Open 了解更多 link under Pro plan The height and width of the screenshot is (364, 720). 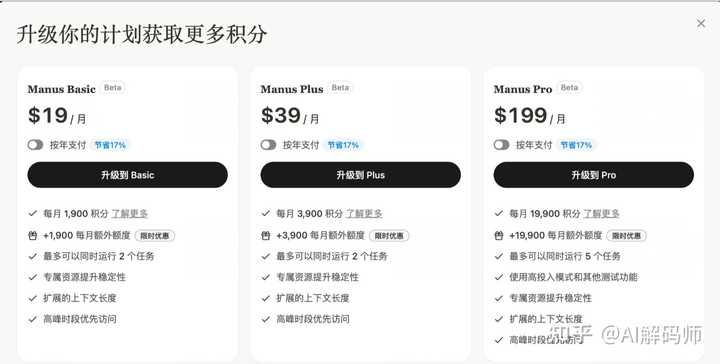601,214
